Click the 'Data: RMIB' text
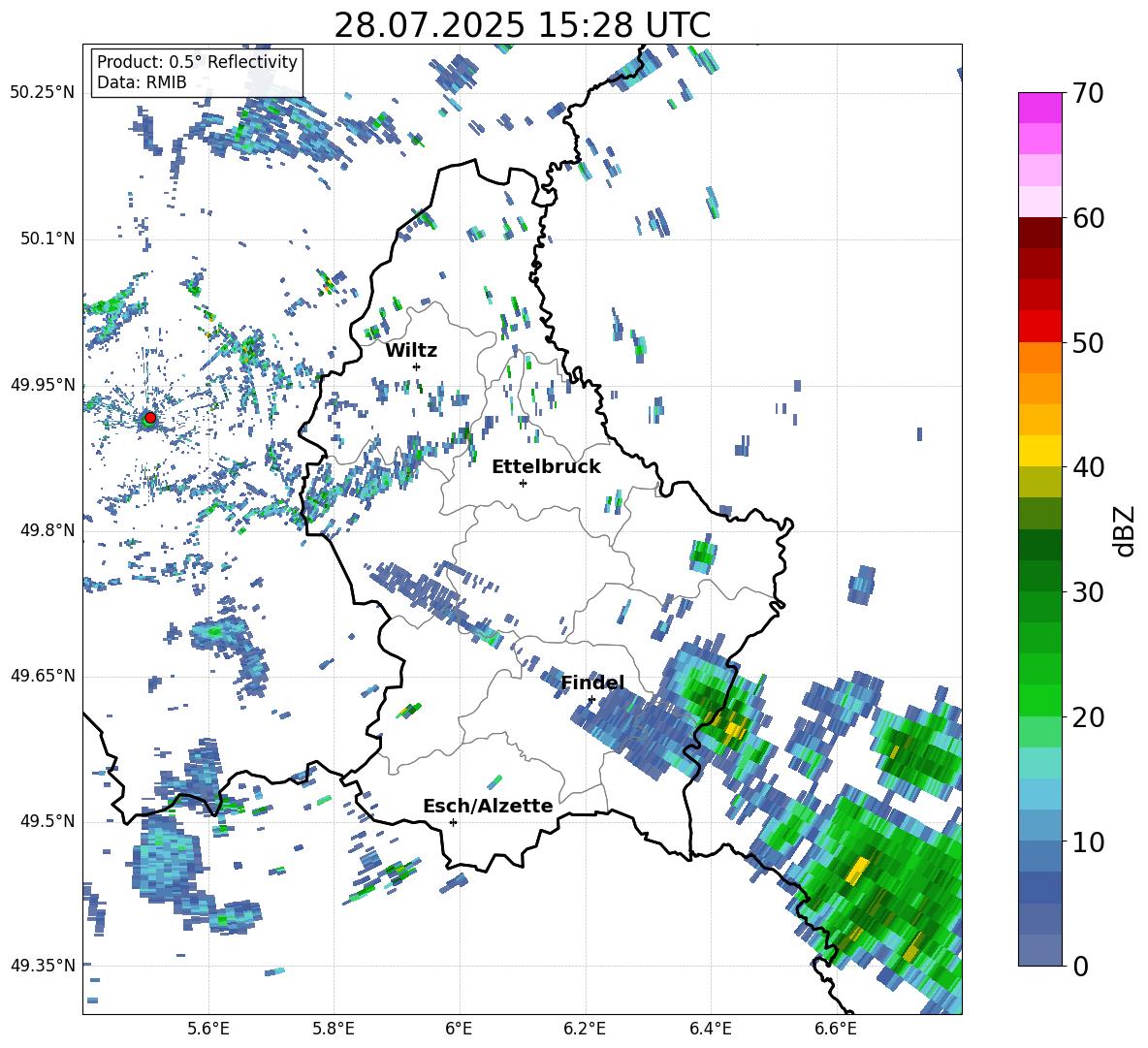The image size is (1148, 1048). [x=142, y=82]
